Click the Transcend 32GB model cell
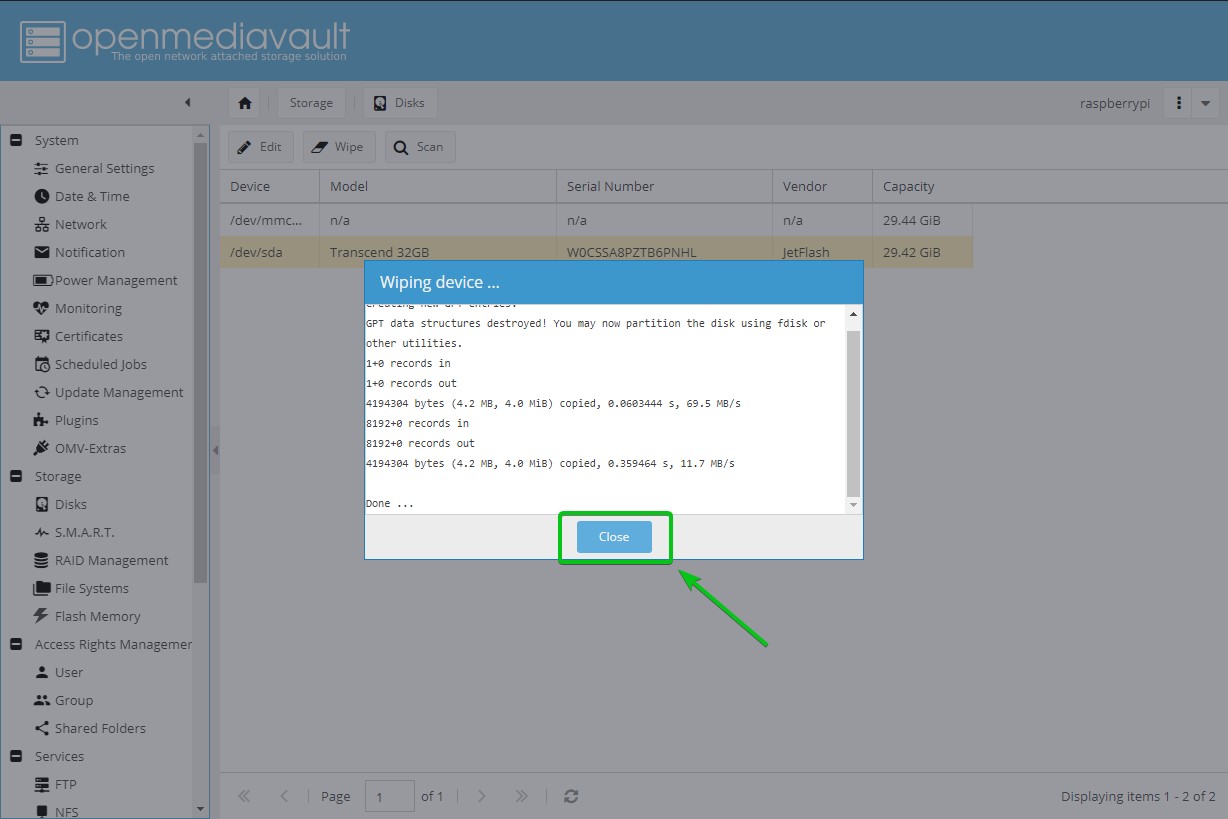The height and width of the screenshot is (819, 1228). point(438,252)
